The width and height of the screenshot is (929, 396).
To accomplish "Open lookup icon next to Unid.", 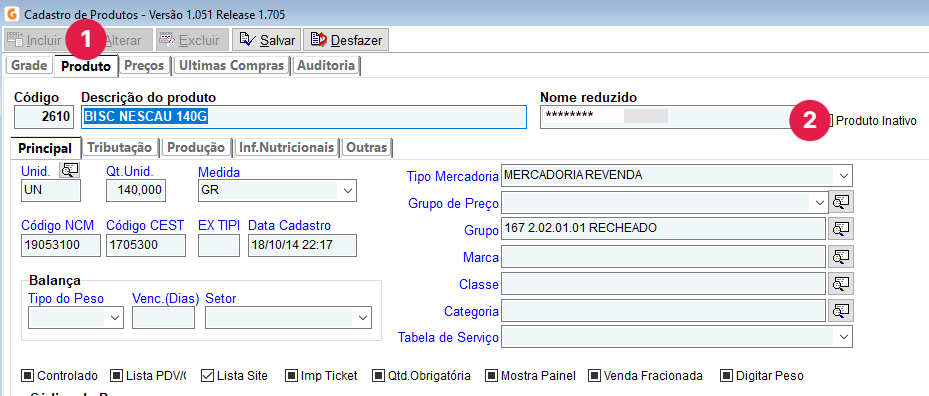I will click(70, 170).
